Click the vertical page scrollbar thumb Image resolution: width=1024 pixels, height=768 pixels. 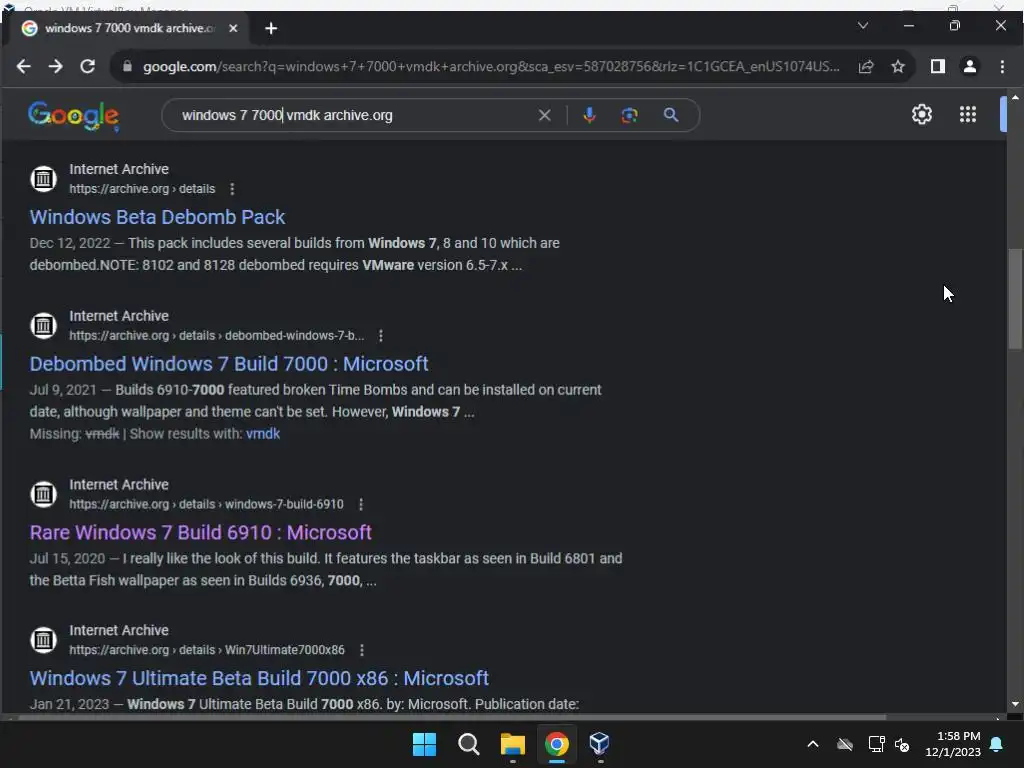pyautogui.click(x=1015, y=299)
